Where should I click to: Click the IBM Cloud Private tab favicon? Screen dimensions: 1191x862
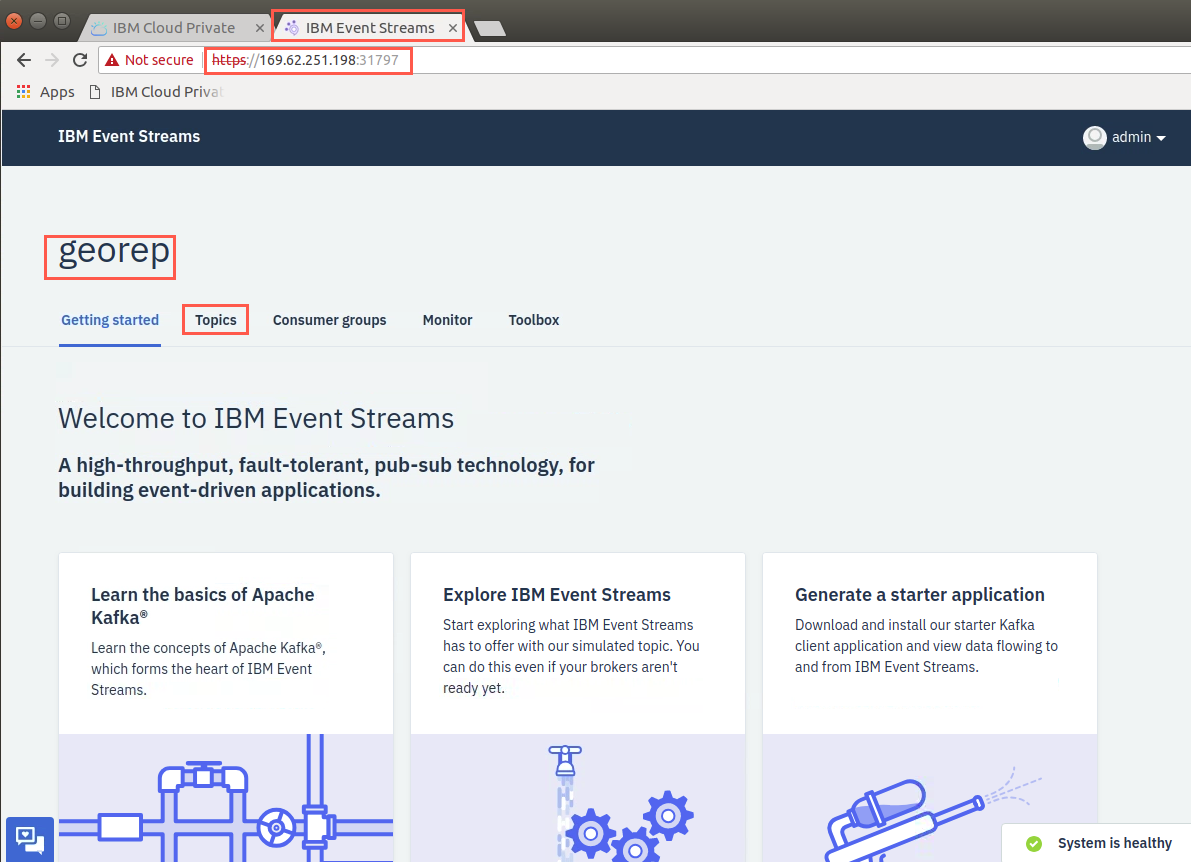click(x=99, y=28)
